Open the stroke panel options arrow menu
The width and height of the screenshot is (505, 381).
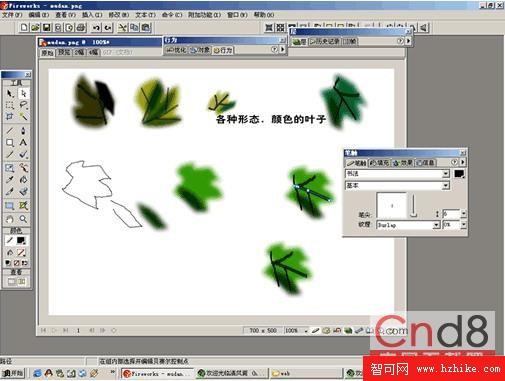tap(463, 162)
